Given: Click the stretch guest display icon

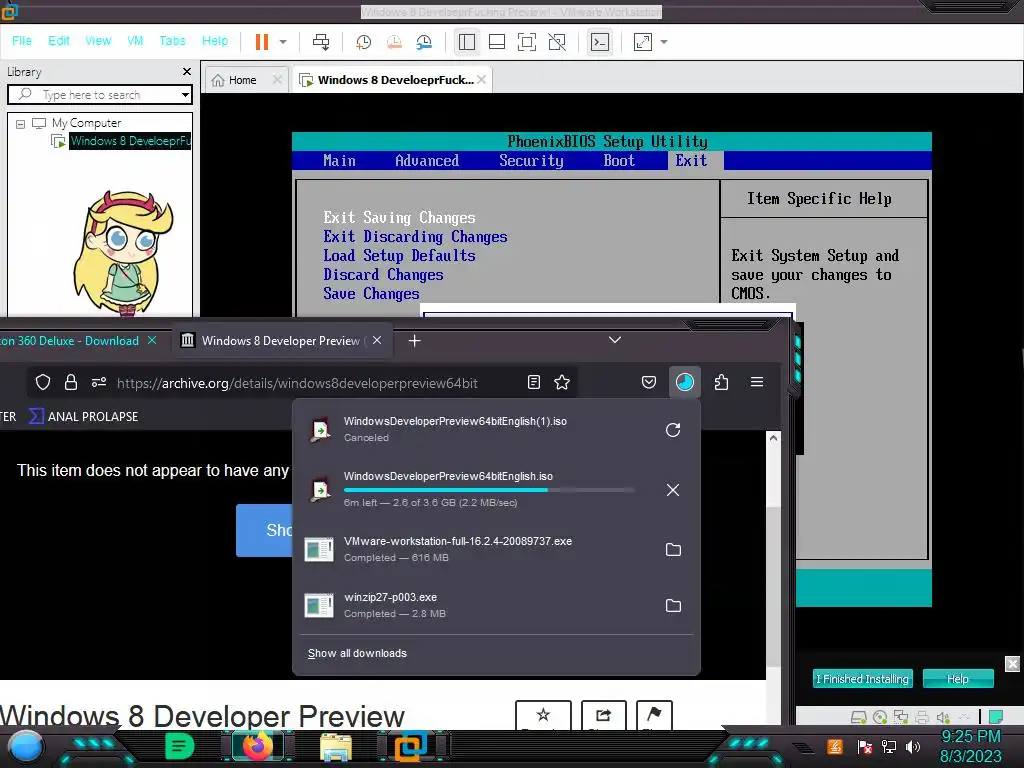Looking at the screenshot, I should coord(643,42).
